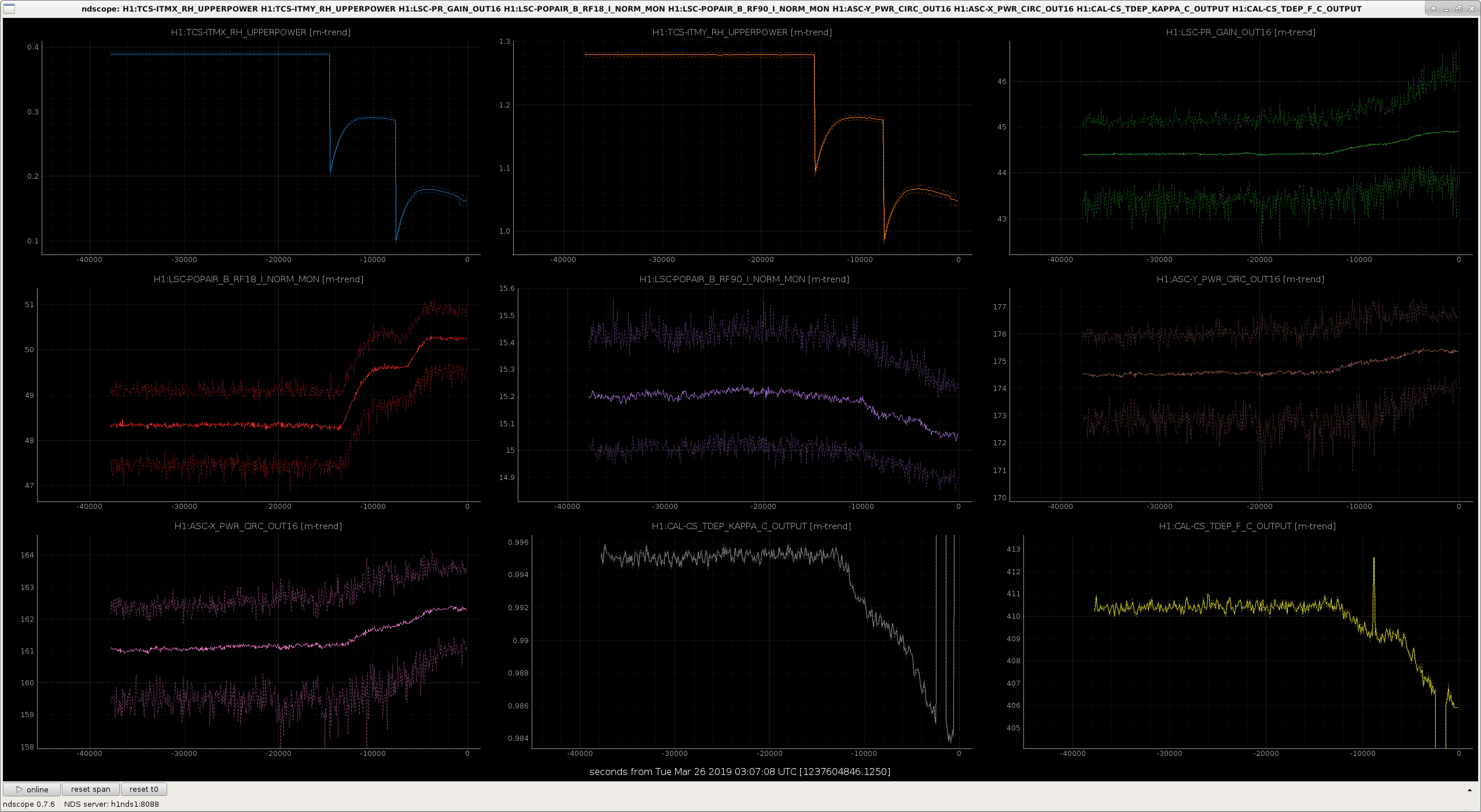Viewport: 1481px width, 812px height.
Task: Open the window menu icon in title bar
Action: (9, 9)
